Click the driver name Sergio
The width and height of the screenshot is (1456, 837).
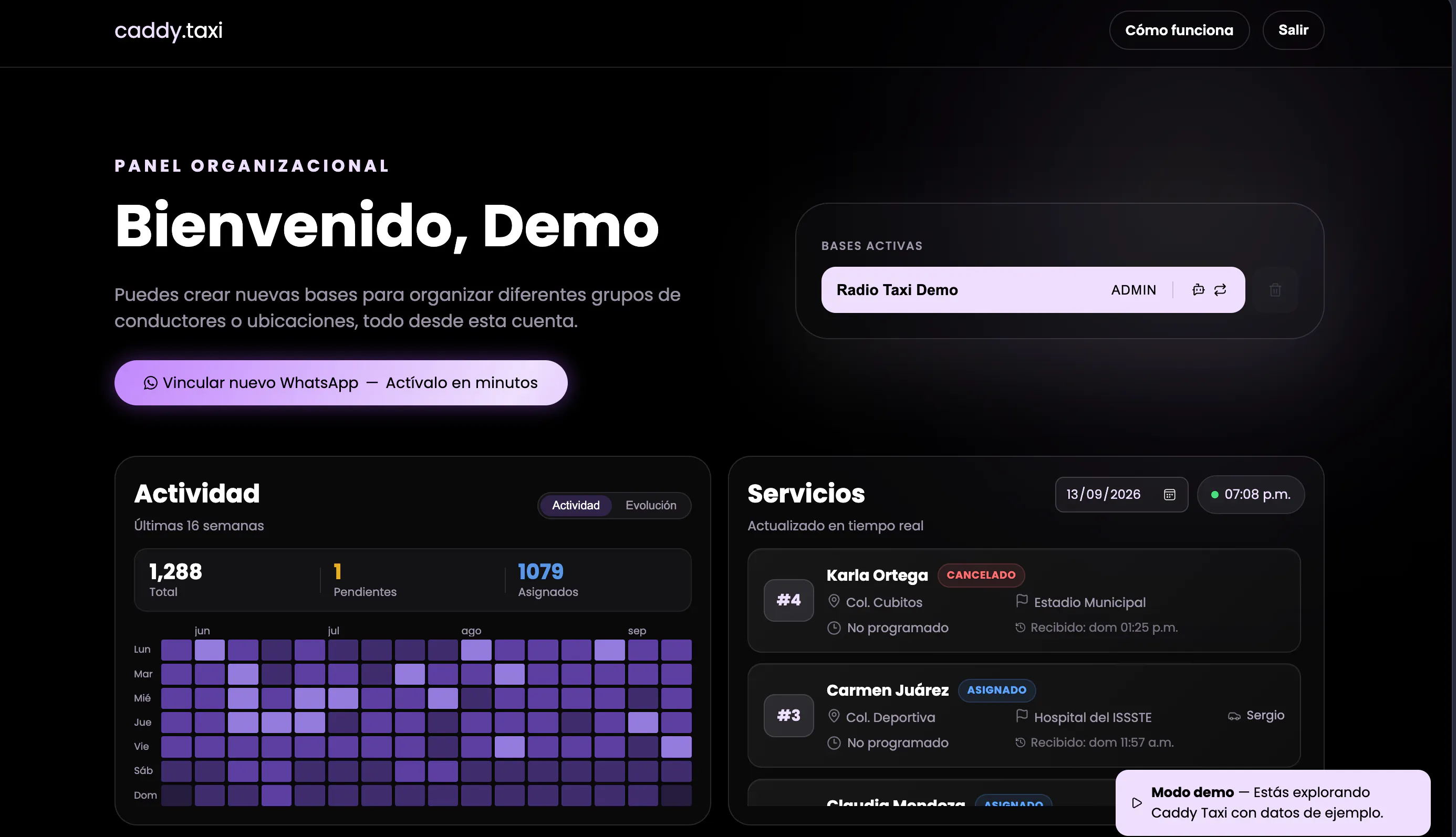tap(1265, 715)
